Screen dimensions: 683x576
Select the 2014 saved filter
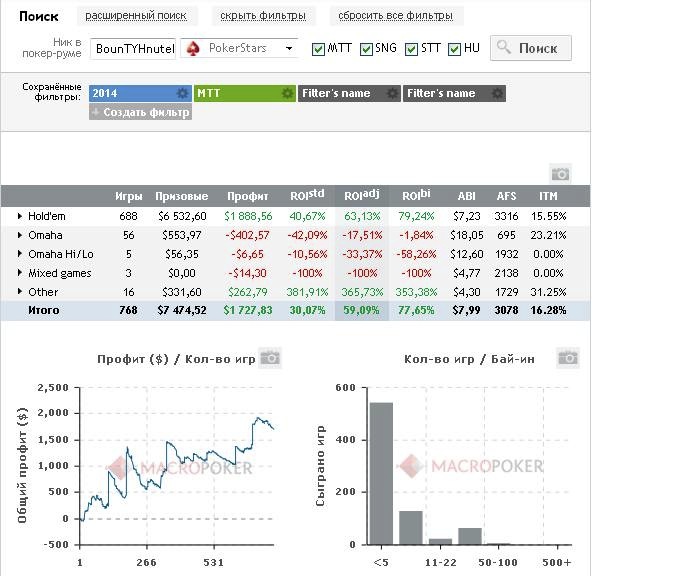pyautogui.click(x=140, y=93)
